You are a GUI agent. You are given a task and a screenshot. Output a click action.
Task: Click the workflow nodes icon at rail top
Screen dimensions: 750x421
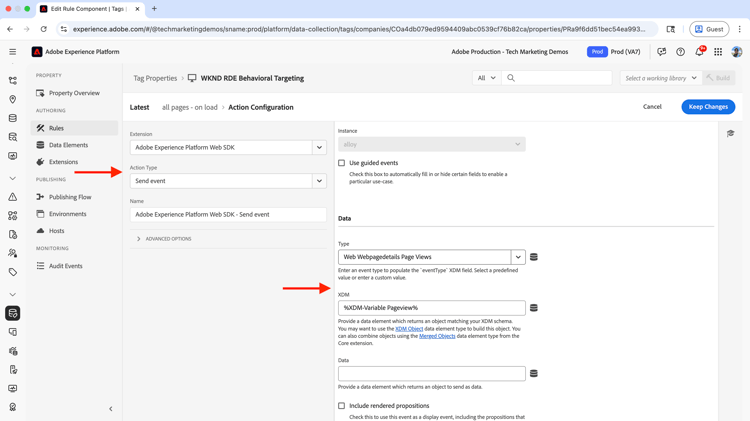[x=13, y=80]
